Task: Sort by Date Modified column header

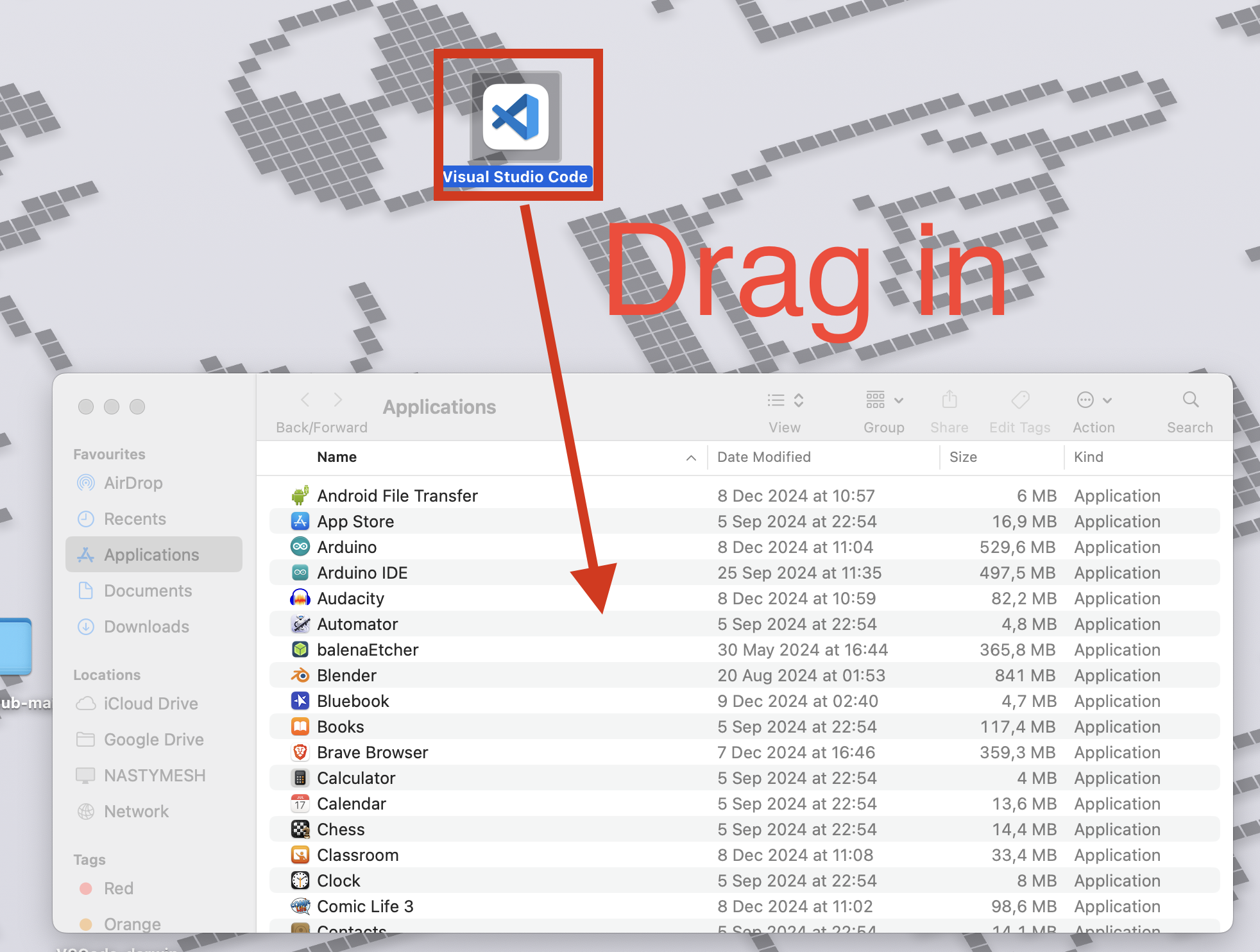Action: pos(763,457)
